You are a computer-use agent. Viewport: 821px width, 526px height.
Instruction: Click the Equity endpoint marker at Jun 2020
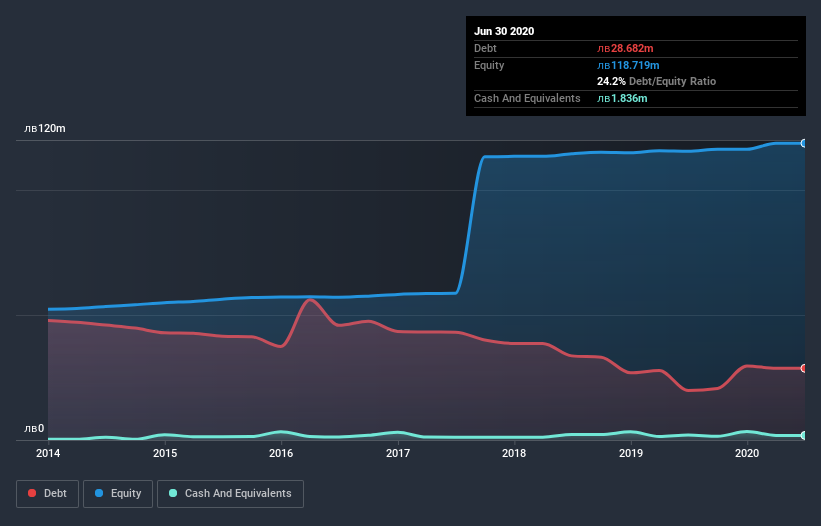tap(804, 143)
